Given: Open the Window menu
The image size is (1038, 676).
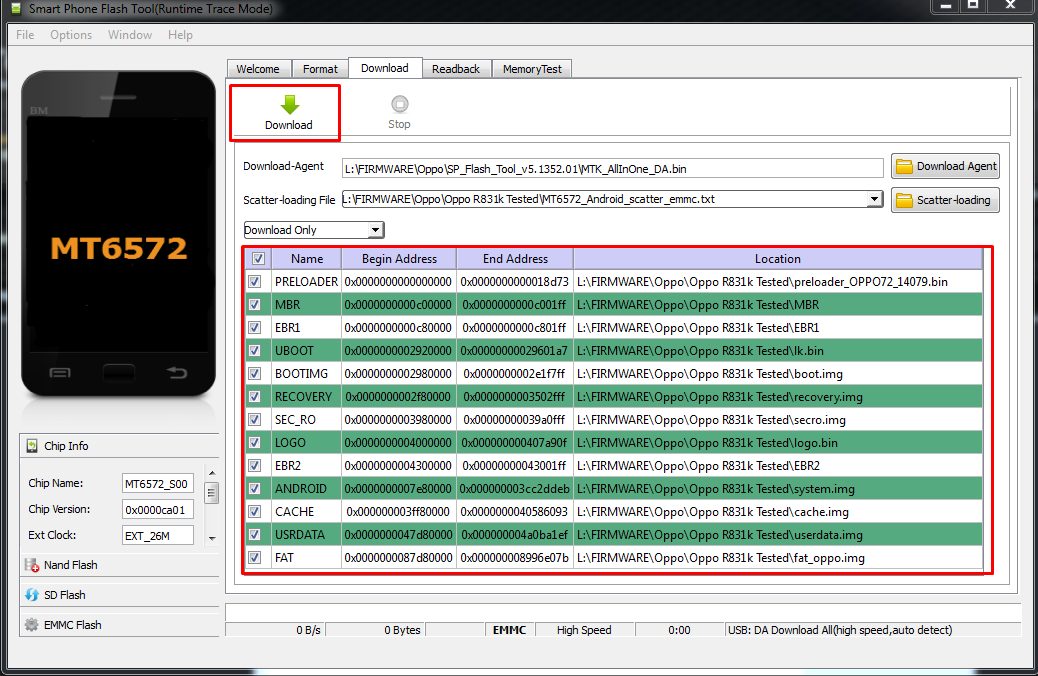Looking at the screenshot, I should [130, 35].
